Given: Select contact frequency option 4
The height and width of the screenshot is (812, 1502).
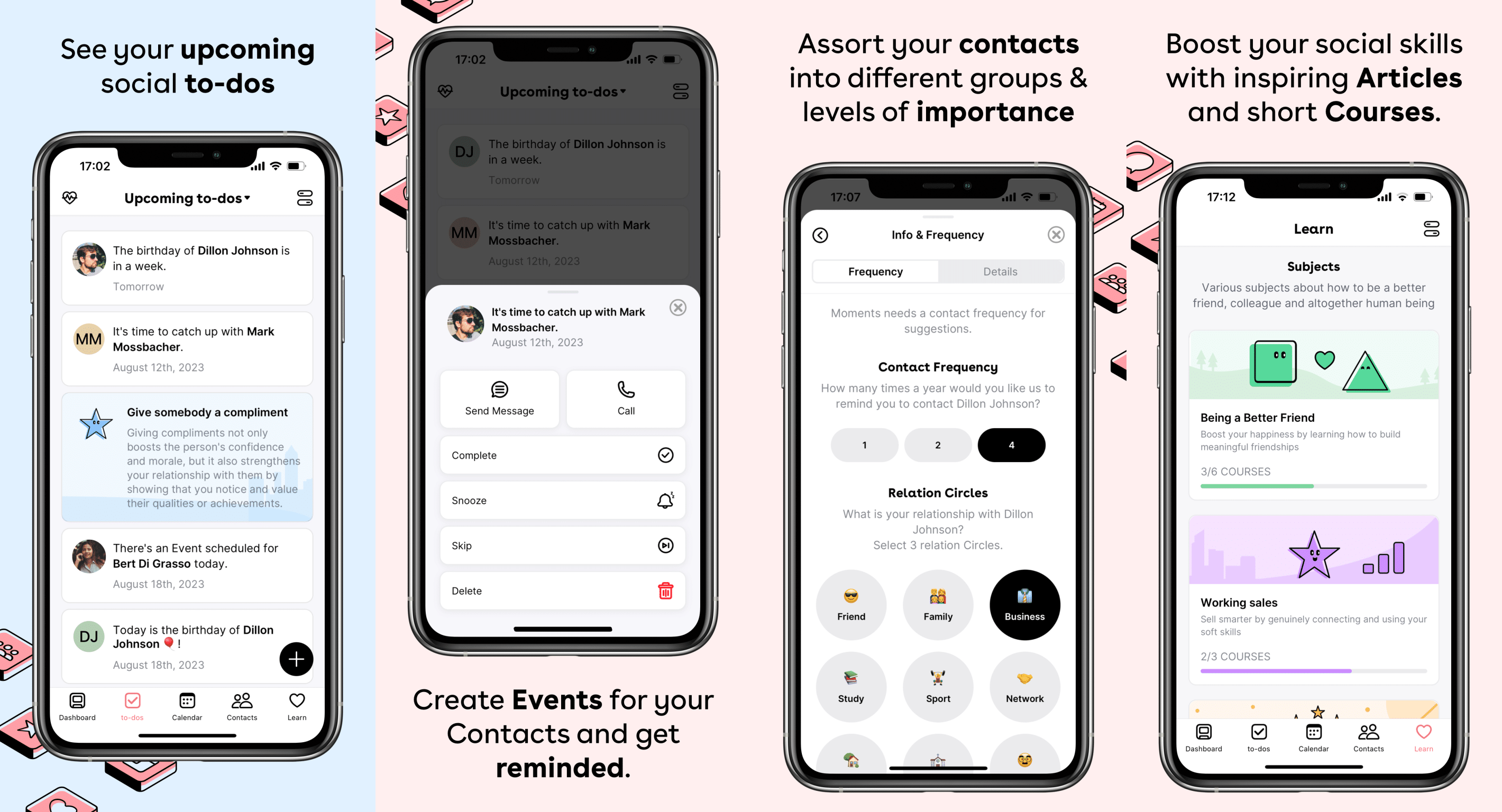Looking at the screenshot, I should 1013,444.
